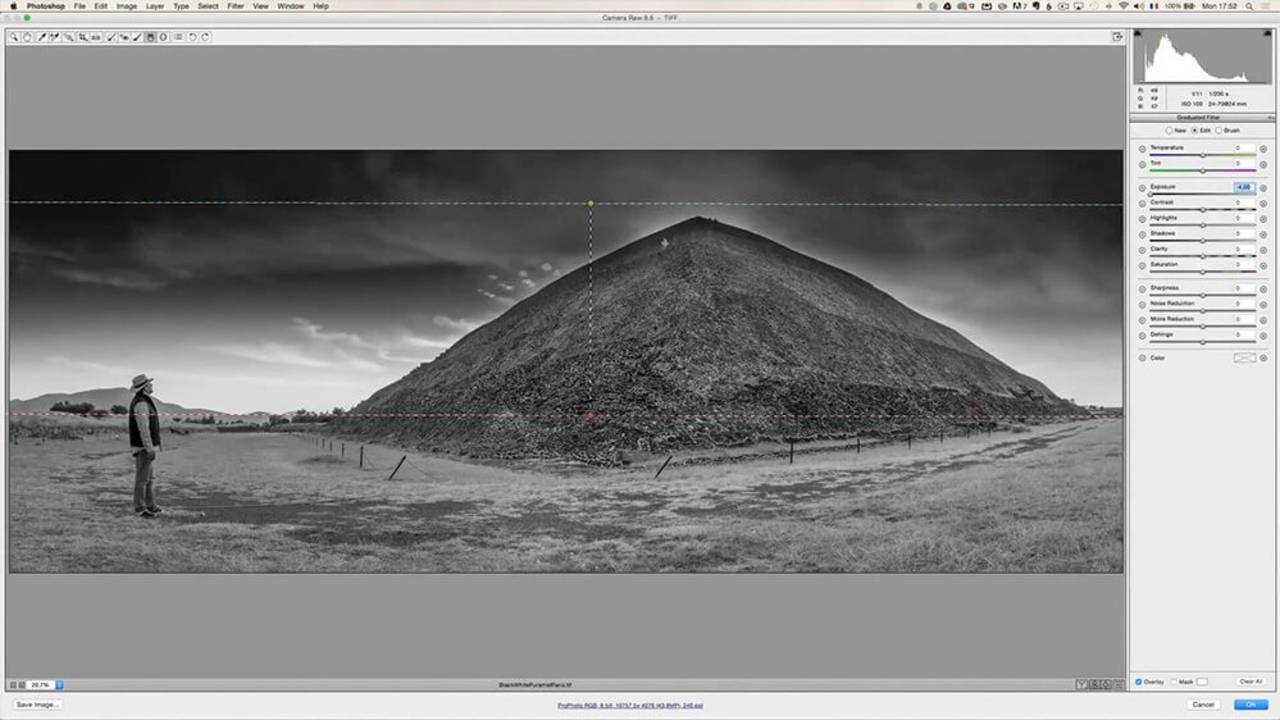The image size is (1280, 720).
Task: Click the Save Image button
Action: pyautogui.click(x=37, y=704)
